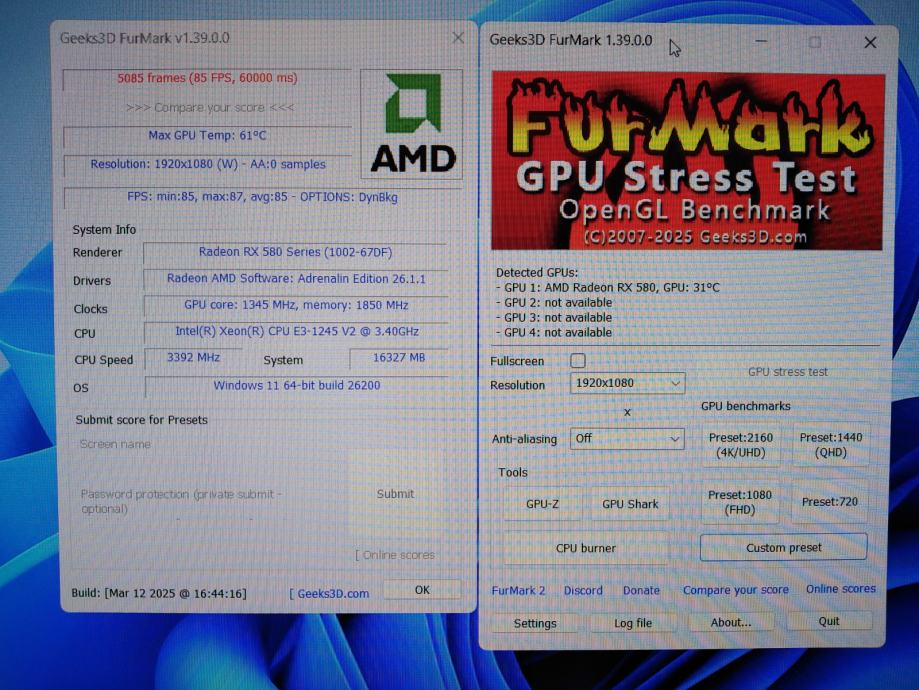This screenshot has height=690, width=919.
Task: Start the CPU burner tool
Action: tap(586, 548)
